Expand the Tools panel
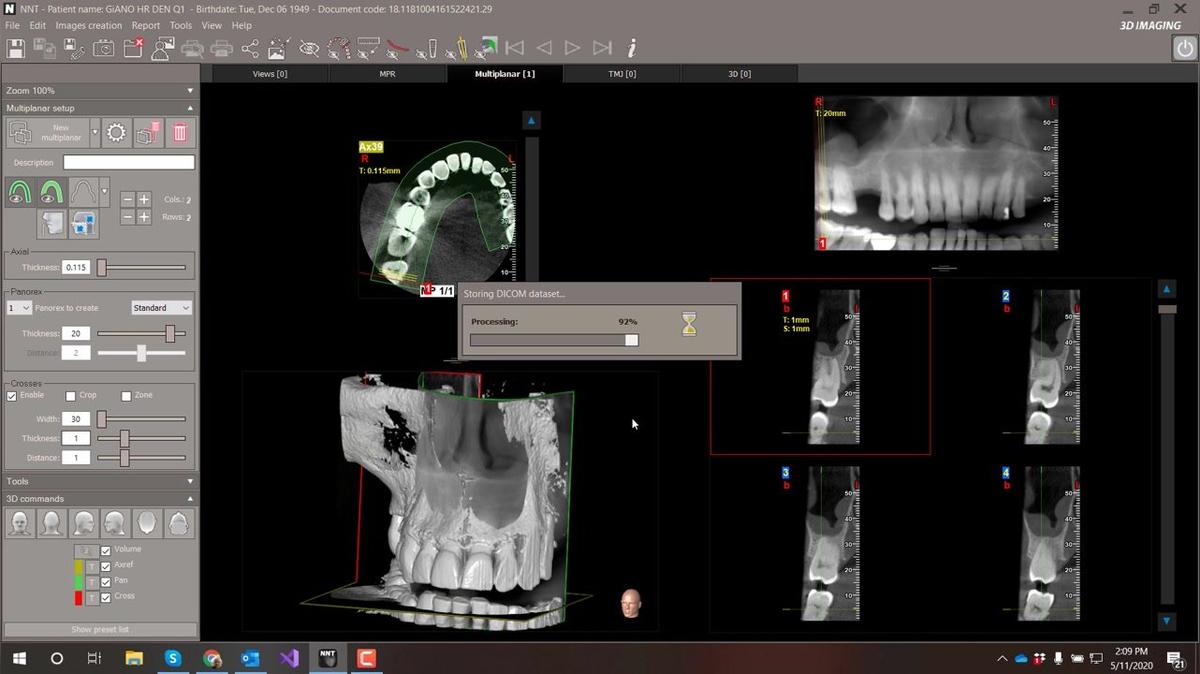The height and width of the screenshot is (674, 1200). point(190,481)
